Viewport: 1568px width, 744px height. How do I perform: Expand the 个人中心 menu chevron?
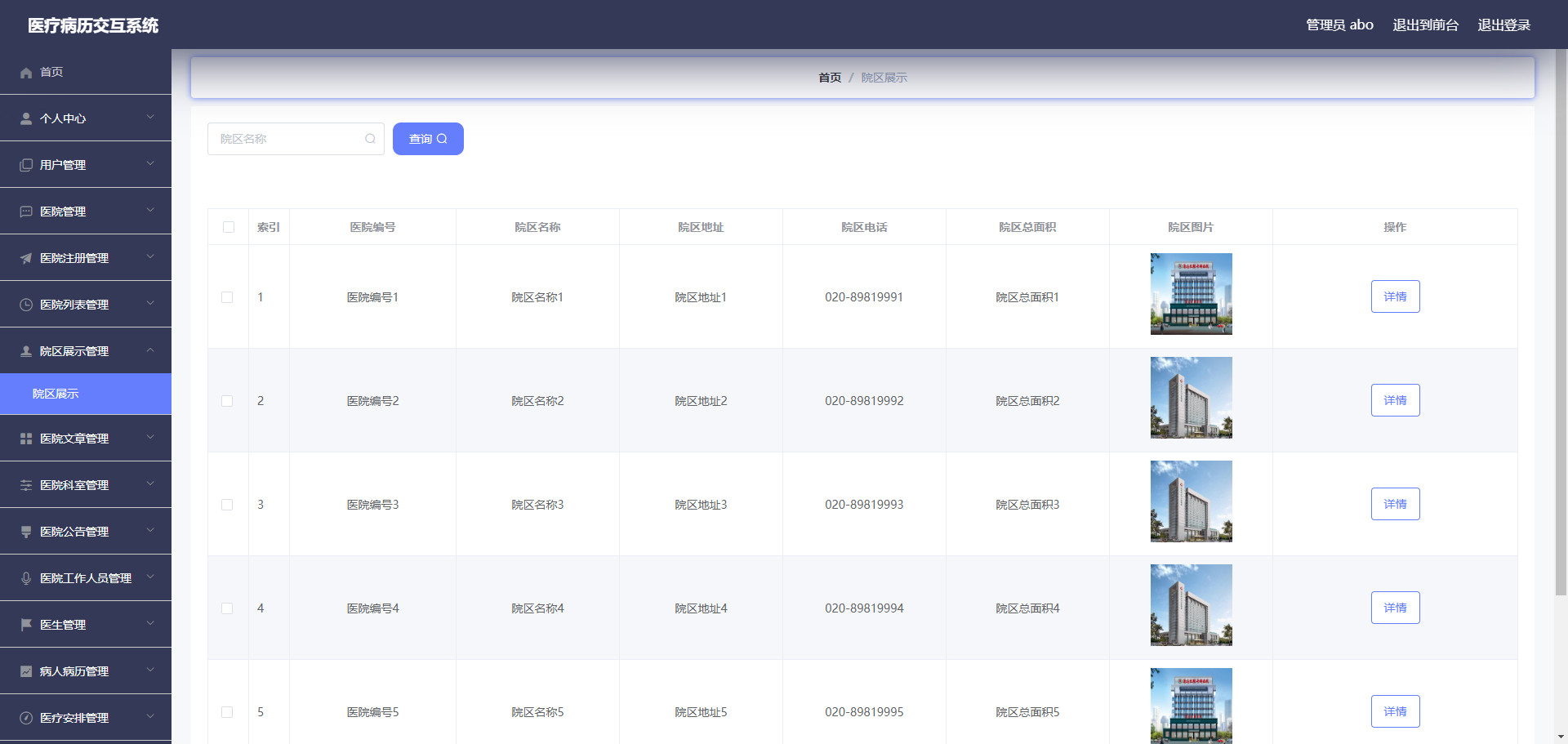pos(150,118)
